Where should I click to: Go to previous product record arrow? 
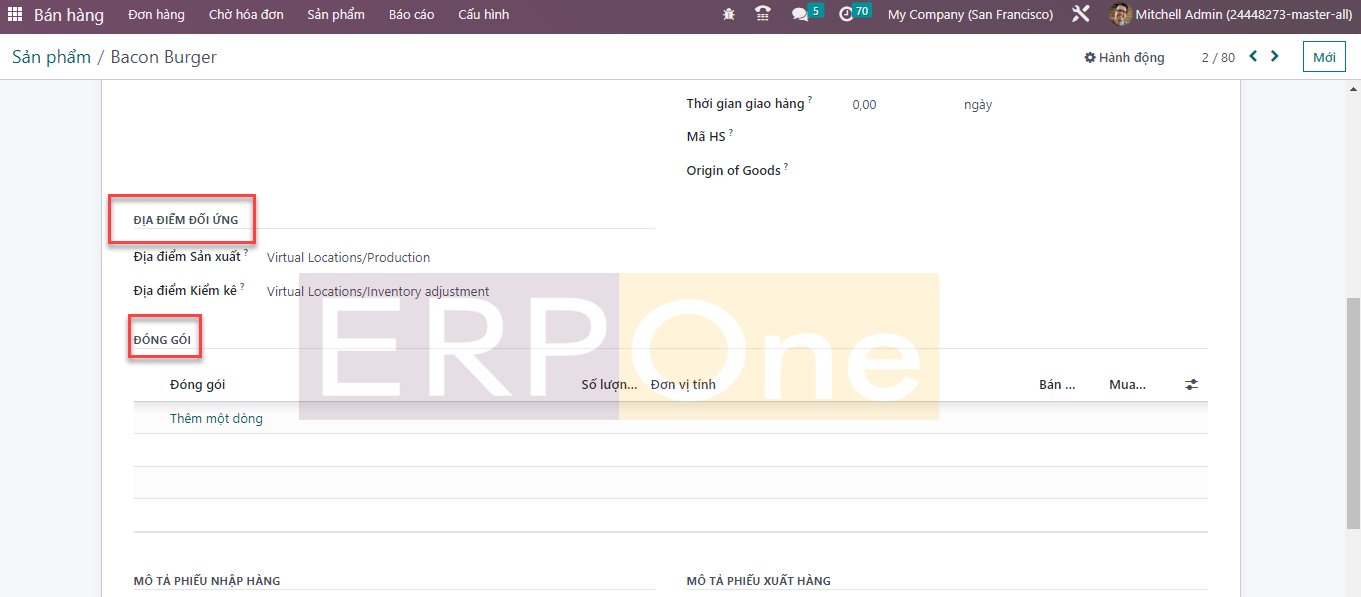[x=1253, y=57]
